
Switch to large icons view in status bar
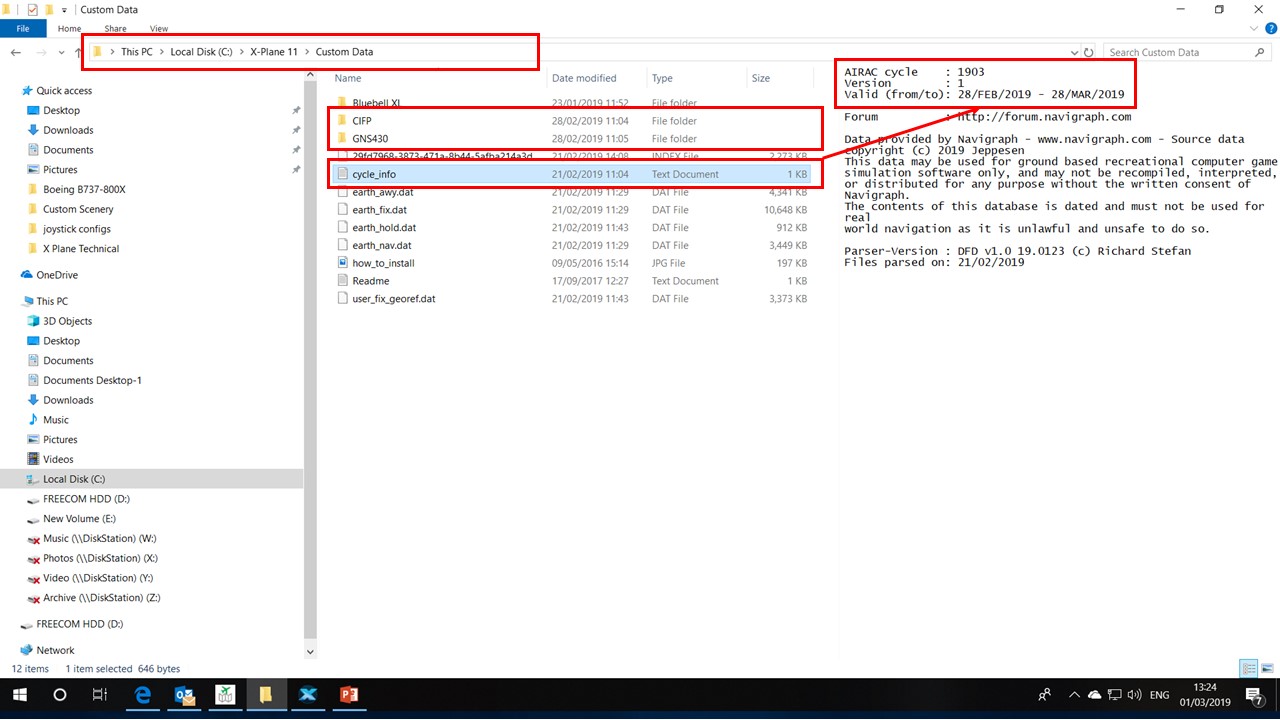[x=1266, y=669]
